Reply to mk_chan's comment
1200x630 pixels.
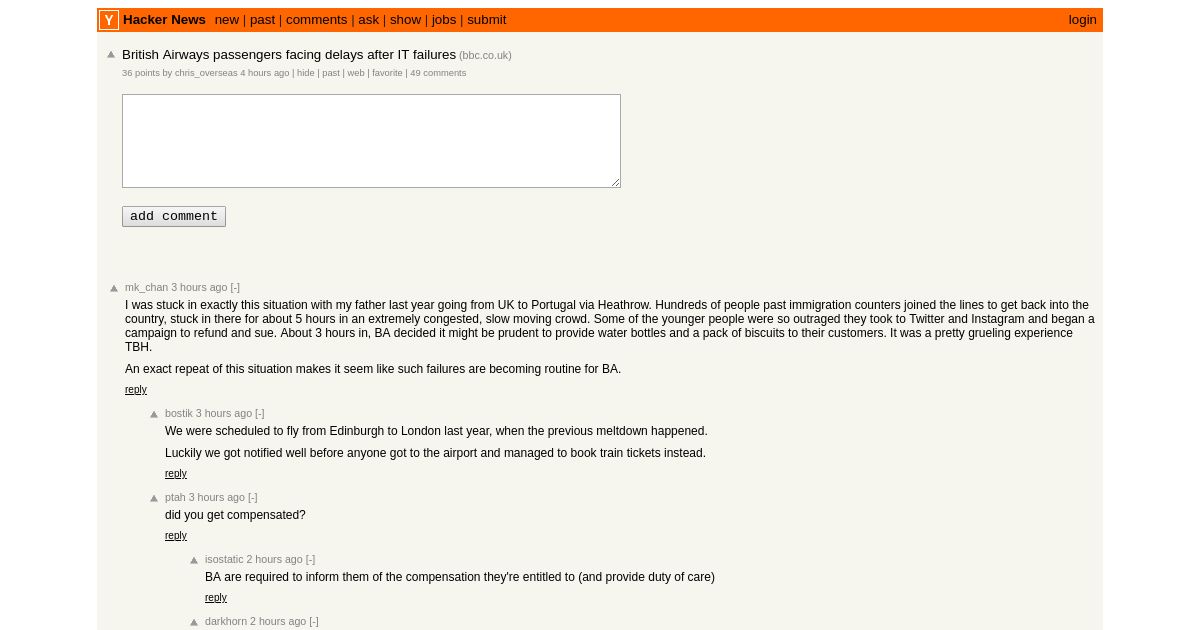point(136,390)
